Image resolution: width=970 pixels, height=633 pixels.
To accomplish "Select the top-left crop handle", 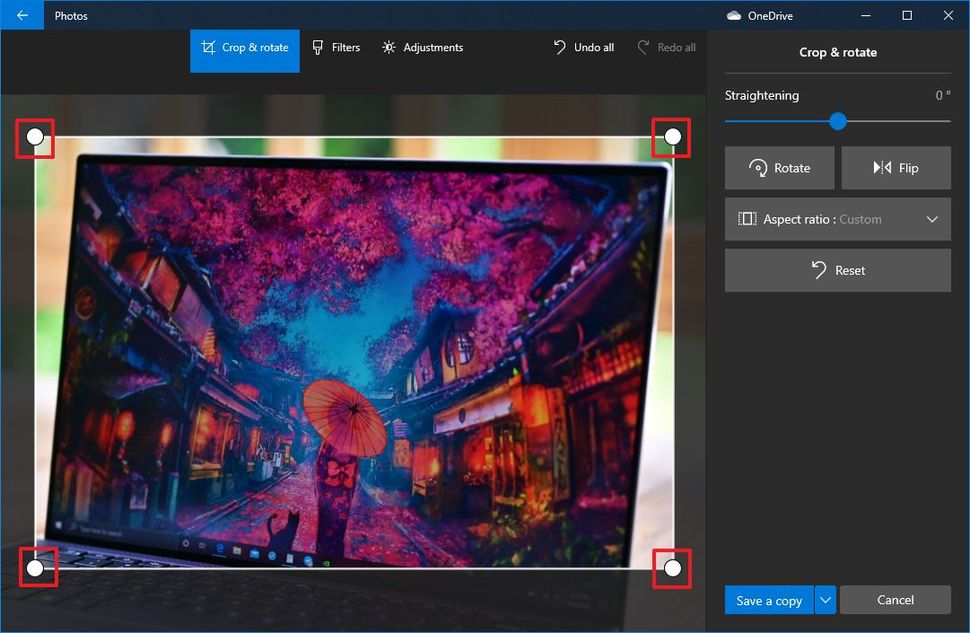I will click(x=35, y=137).
